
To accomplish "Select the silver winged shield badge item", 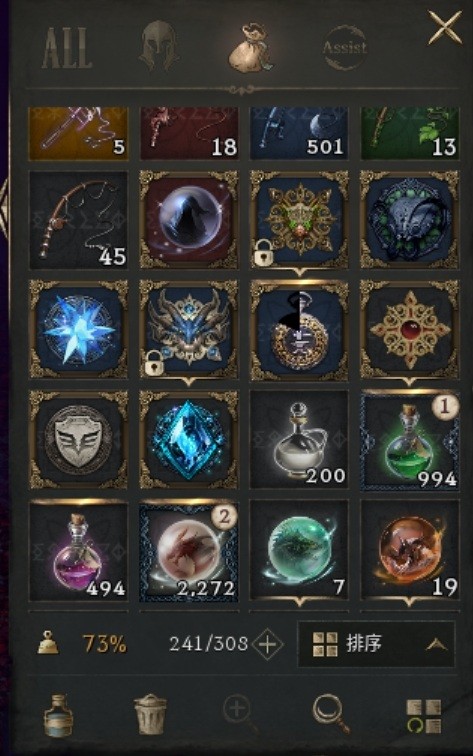I will click(x=79, y=439).
